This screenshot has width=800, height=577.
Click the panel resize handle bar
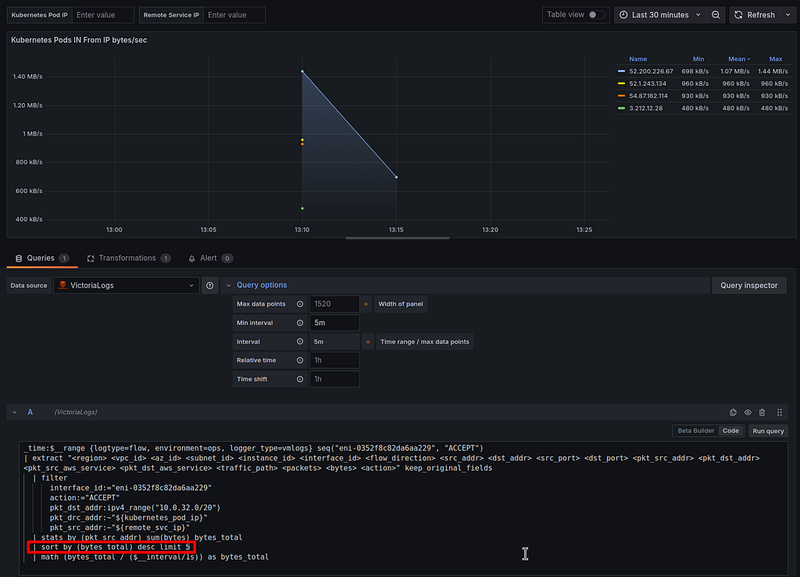pos(397,238)
